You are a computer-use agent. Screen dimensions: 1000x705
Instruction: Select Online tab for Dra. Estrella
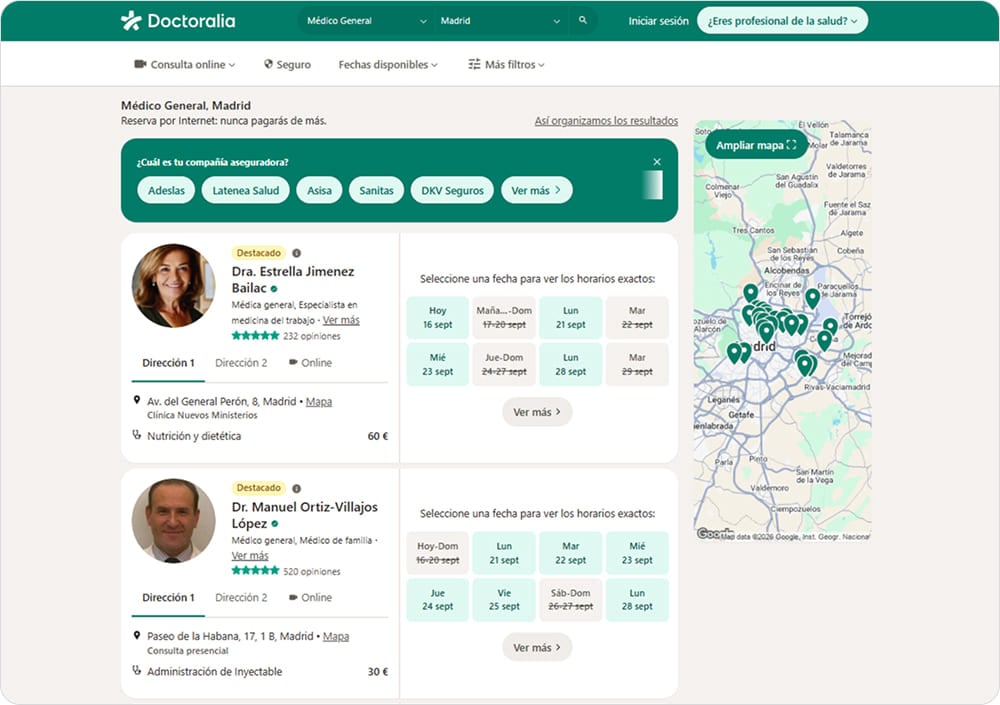311,362
